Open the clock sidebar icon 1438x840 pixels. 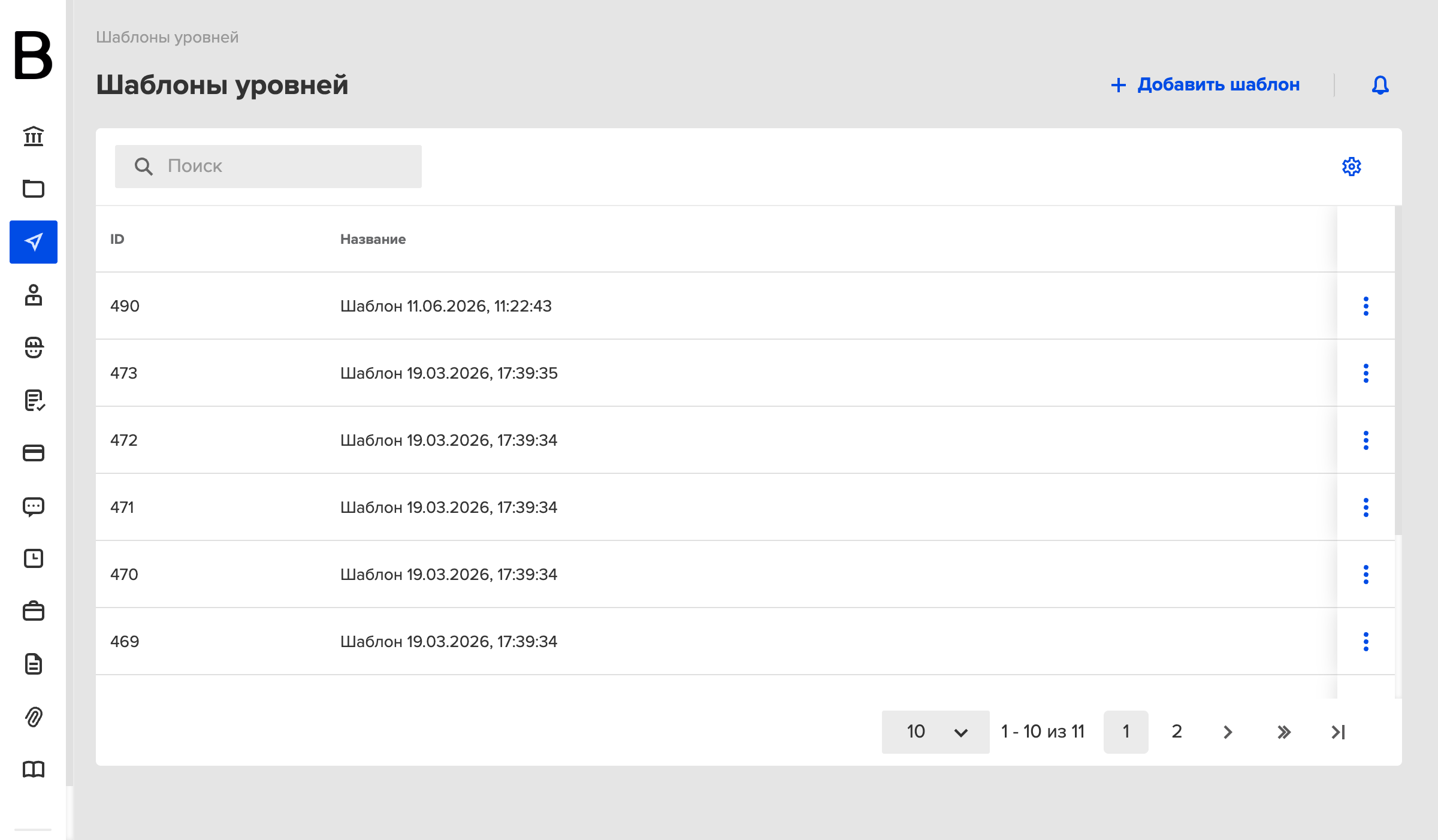pos(34,558)
